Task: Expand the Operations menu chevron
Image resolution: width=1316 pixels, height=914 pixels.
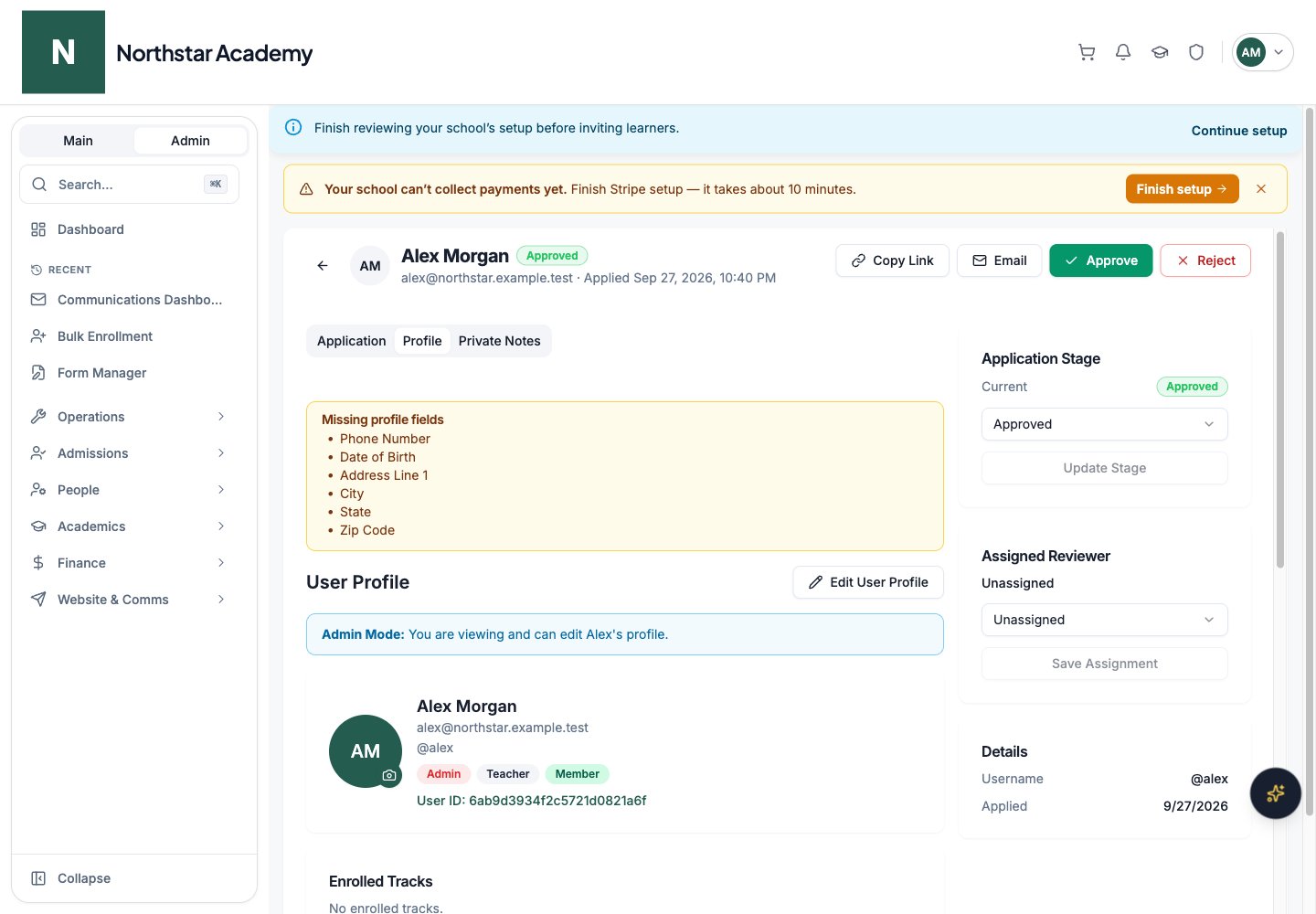Action: coord(221,417)
